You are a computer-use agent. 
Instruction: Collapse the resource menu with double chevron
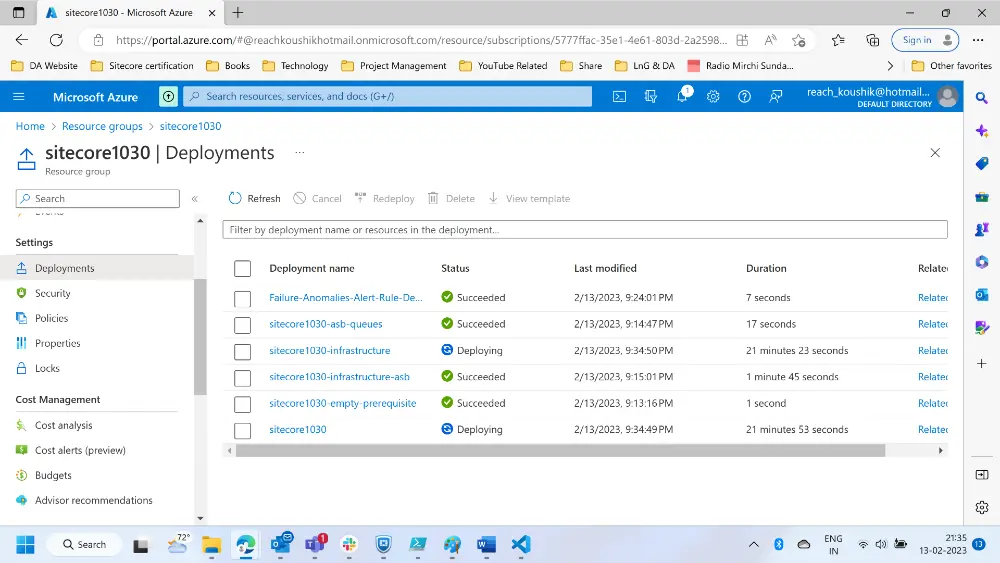tap(195, 199)
